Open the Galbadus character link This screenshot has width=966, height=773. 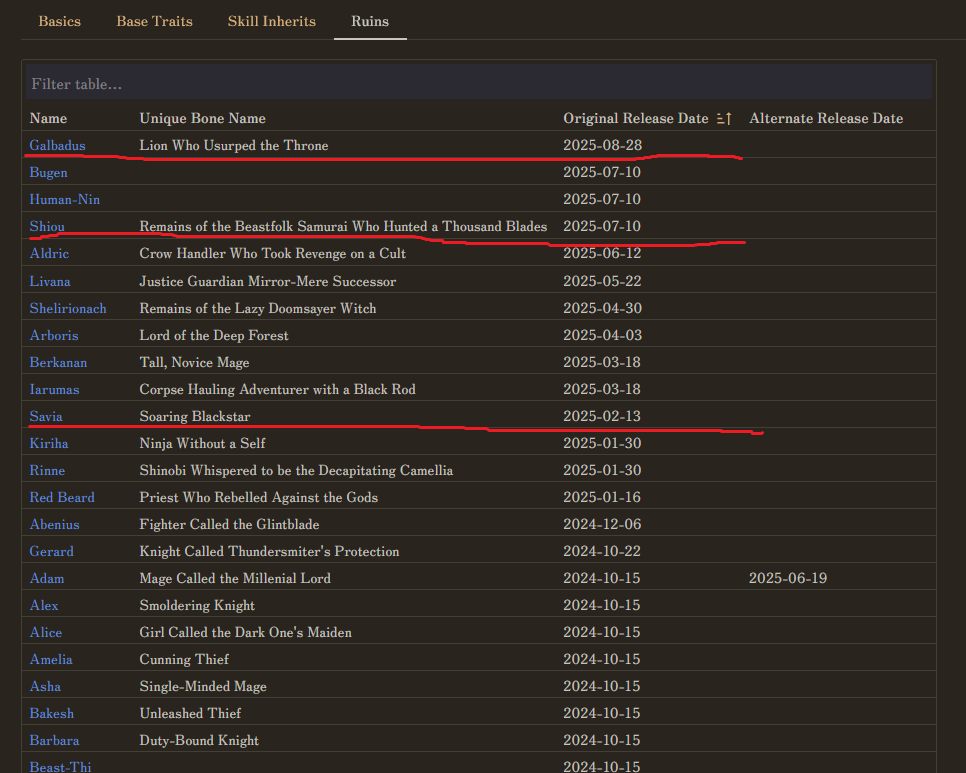pyautogui.click(x=57, y=146)
